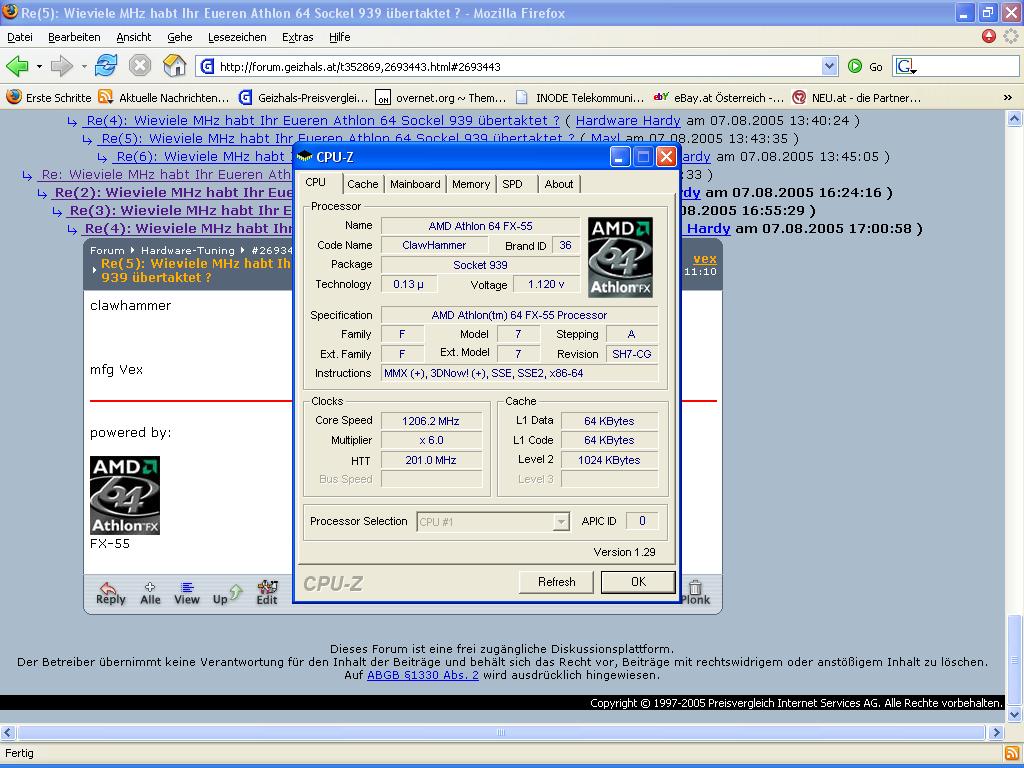Click the green Go button icon

(x=854, y=66)
